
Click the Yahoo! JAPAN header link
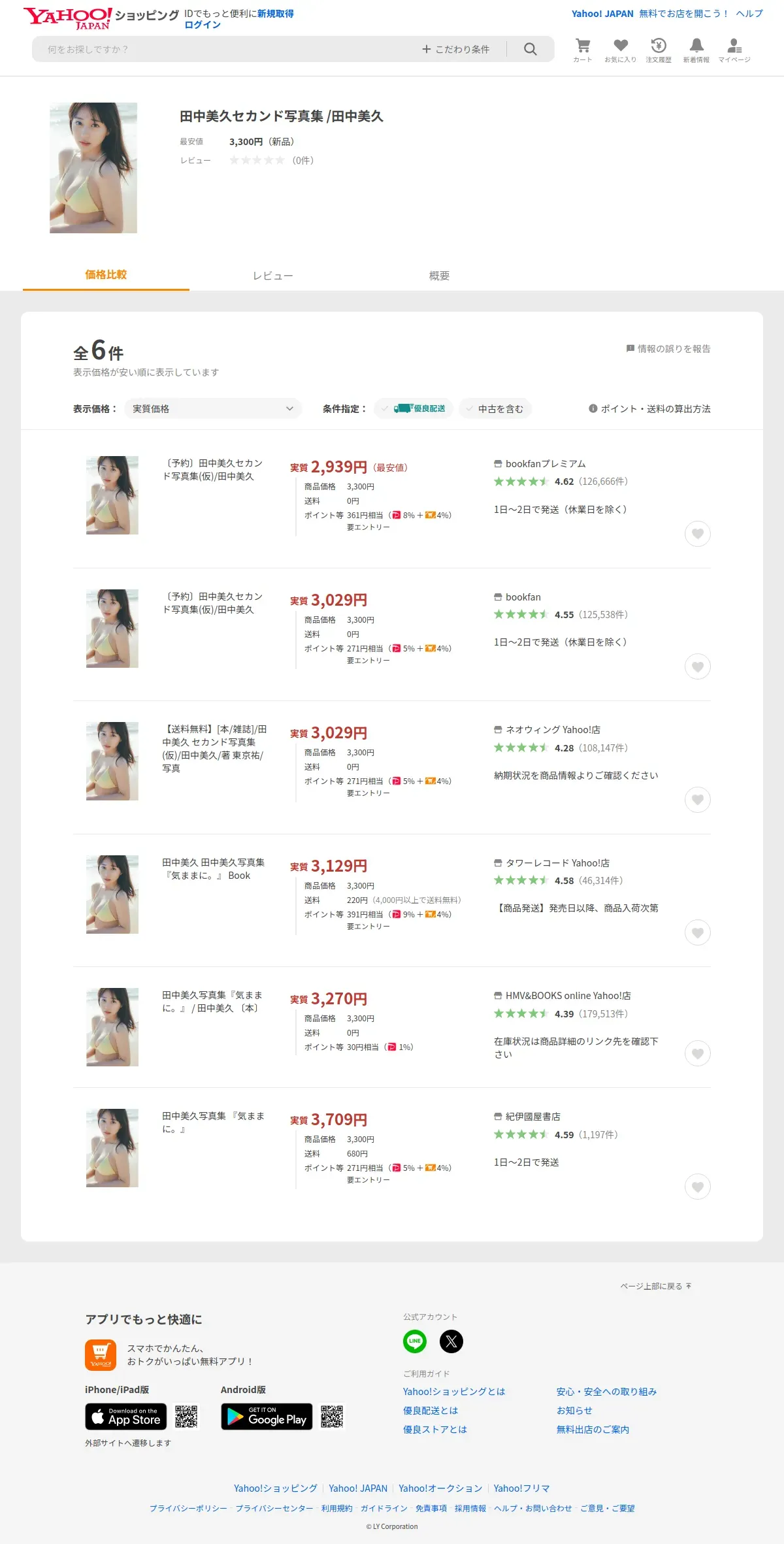(x=602, y=14)
